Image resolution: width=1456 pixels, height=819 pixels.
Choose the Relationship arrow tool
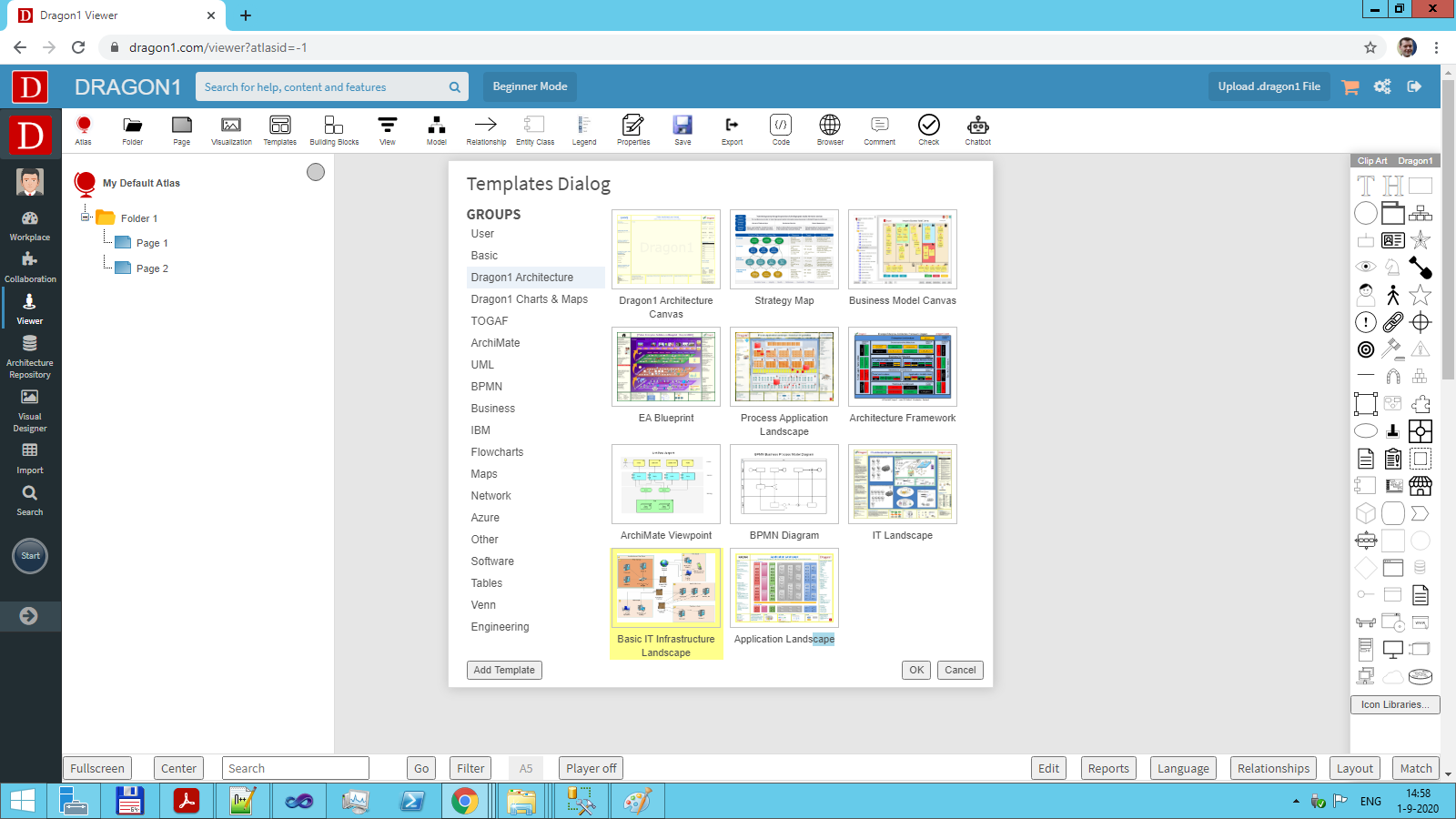pos(486,130)
